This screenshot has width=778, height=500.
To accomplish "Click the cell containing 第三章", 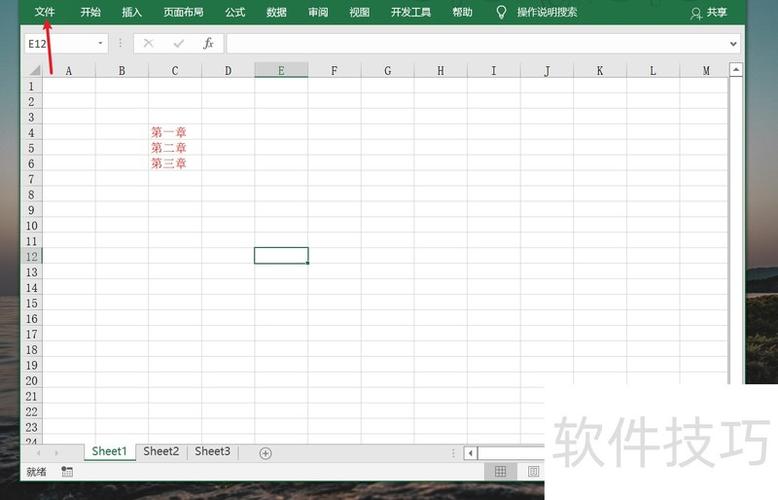I will click(175, 163).
